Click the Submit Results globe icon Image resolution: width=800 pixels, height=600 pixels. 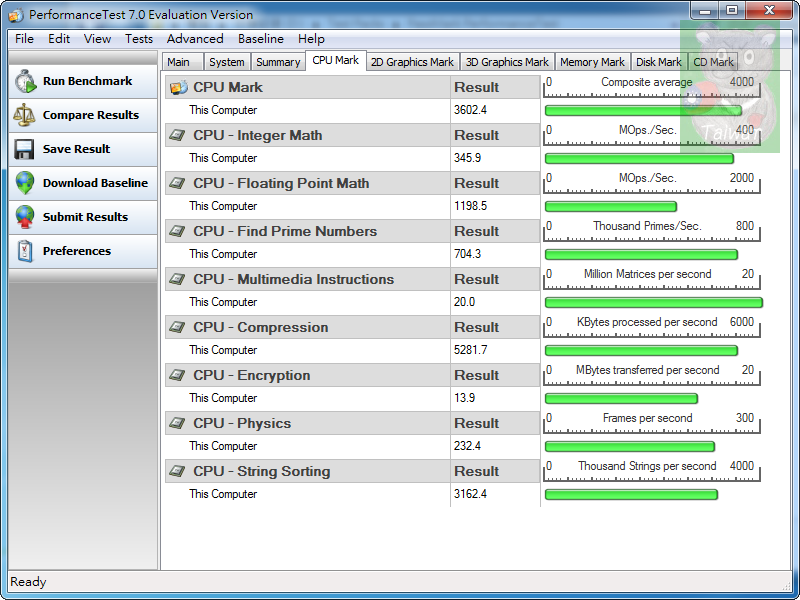[x=24, y=217]
